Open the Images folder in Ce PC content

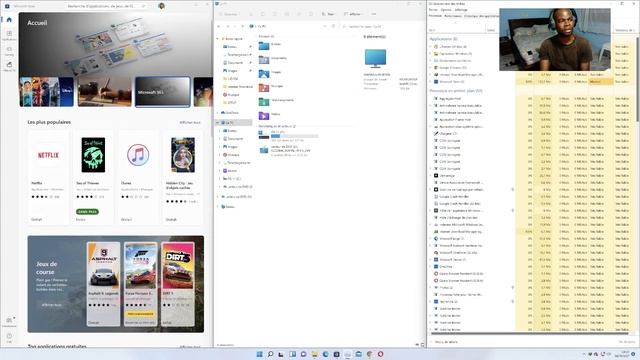click(x=271, y=73)
